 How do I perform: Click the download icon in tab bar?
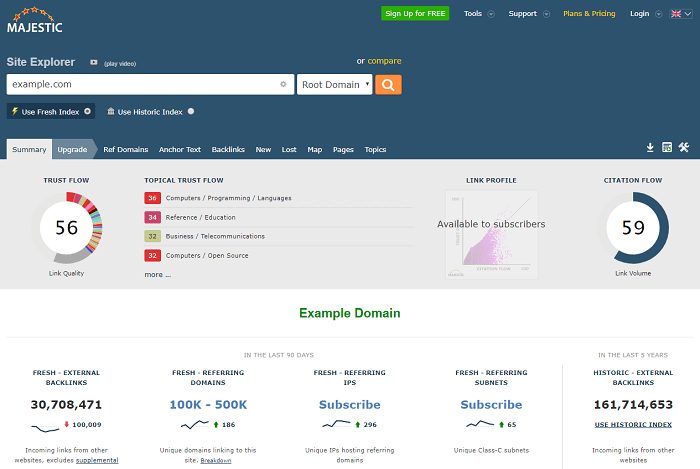[650, 148]
